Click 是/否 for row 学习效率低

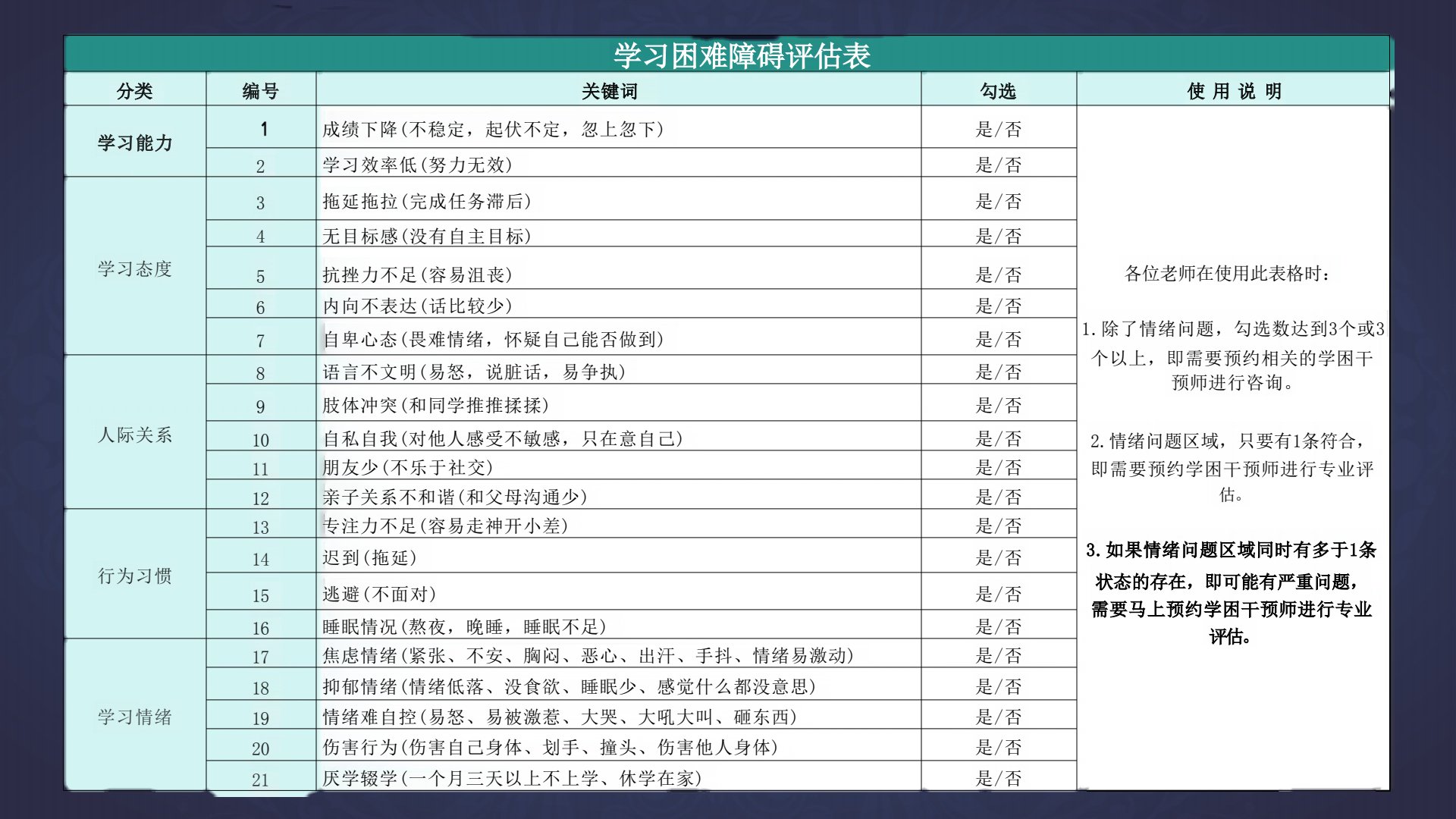(x=998, y=165)
